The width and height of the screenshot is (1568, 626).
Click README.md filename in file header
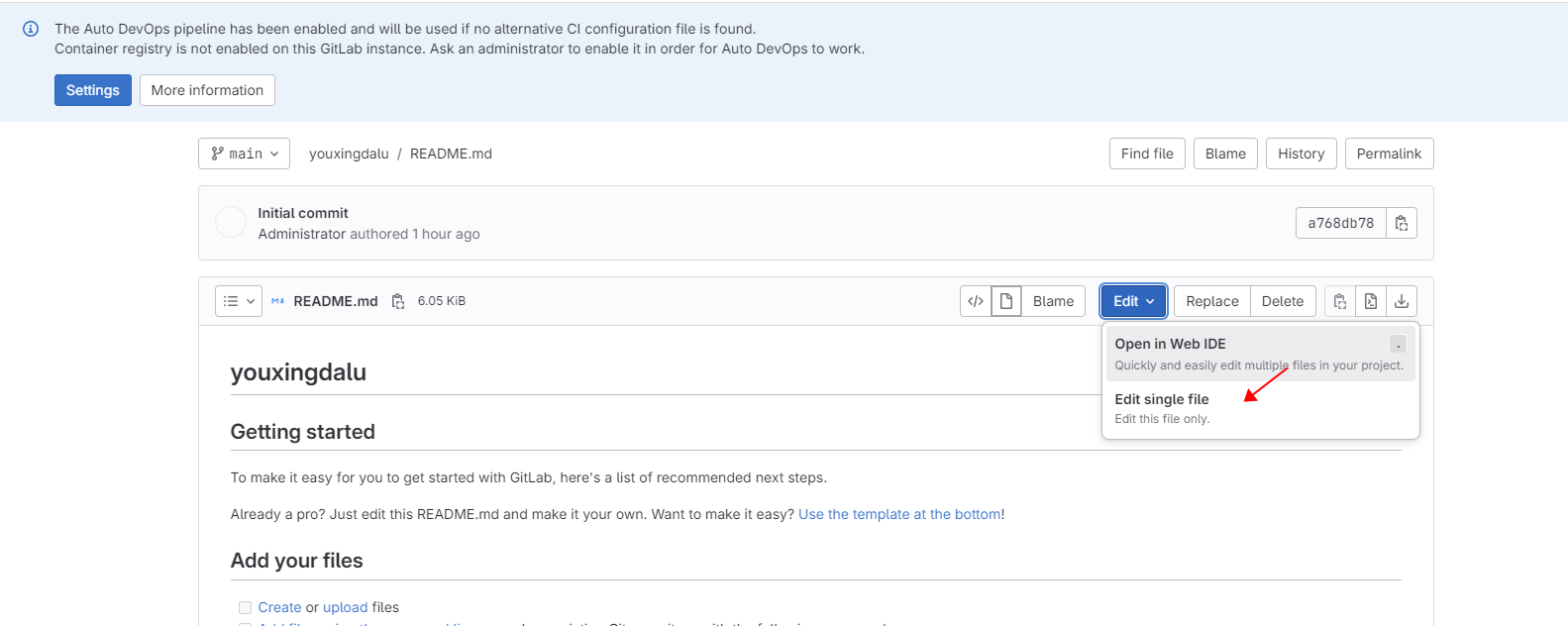click(336, 301)
